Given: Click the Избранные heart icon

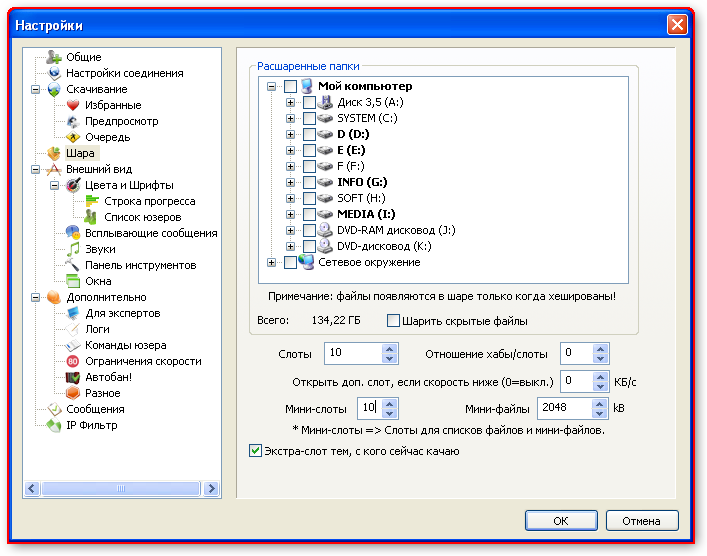Looking at the screenshot, I should pyautogui.click(x=73, y=105).
